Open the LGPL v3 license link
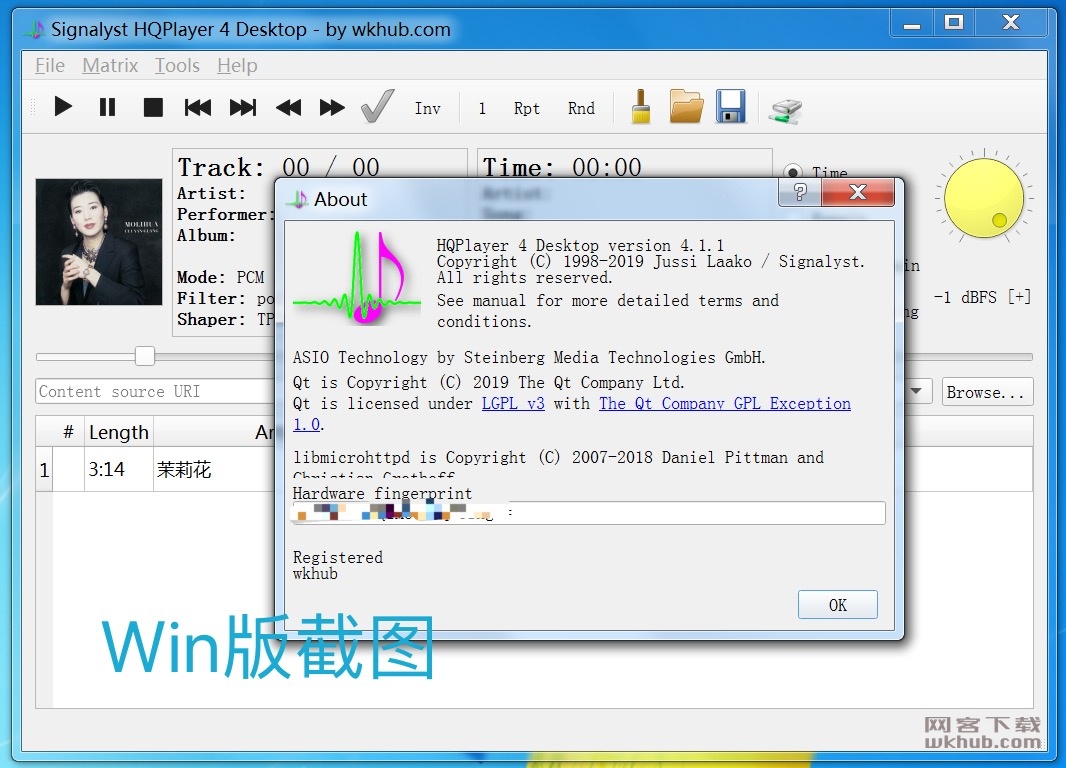This screenshot has height=768, width=1066. coord(513,404)
